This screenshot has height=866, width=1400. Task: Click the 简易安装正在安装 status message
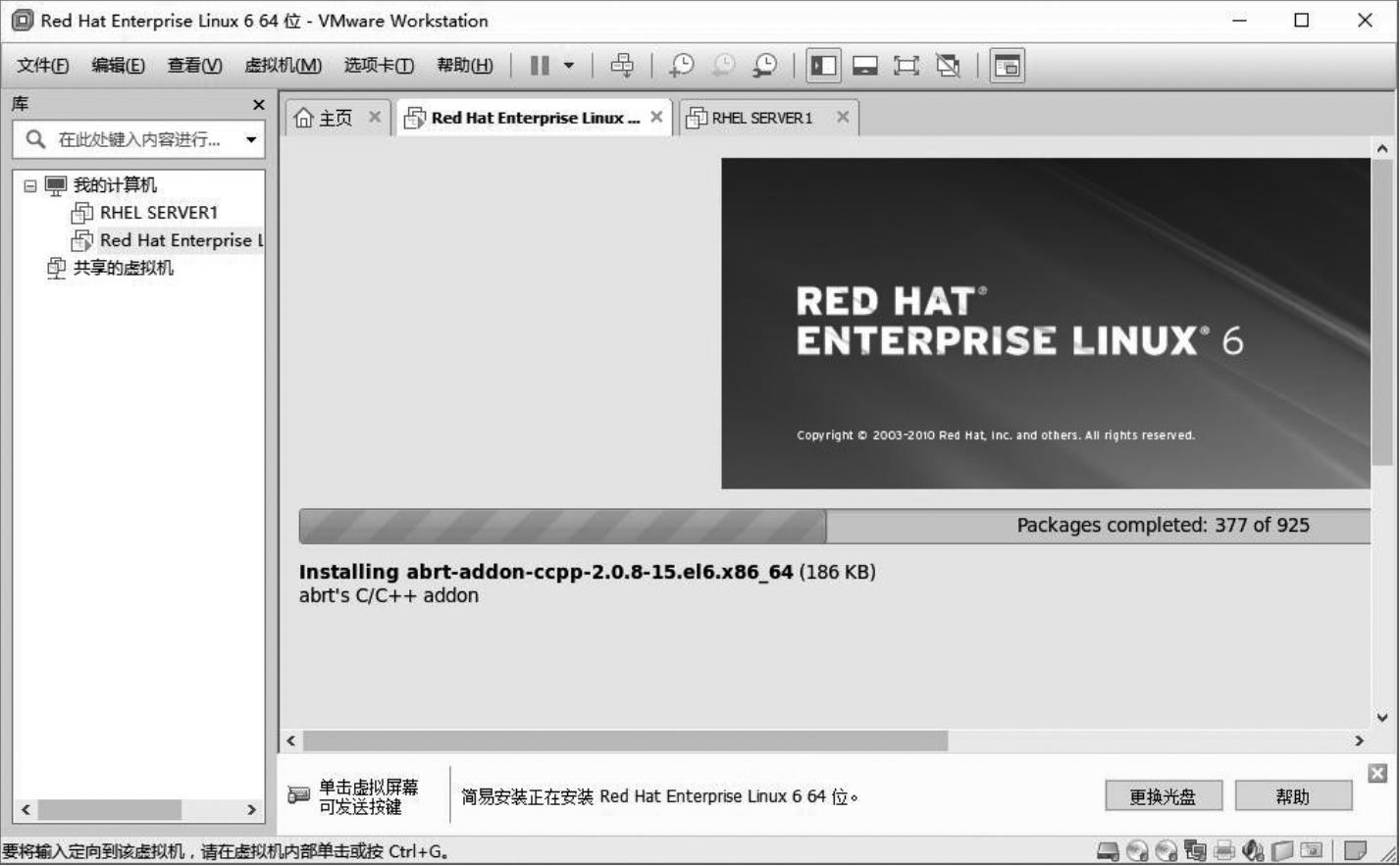click(x=659, y=796)
